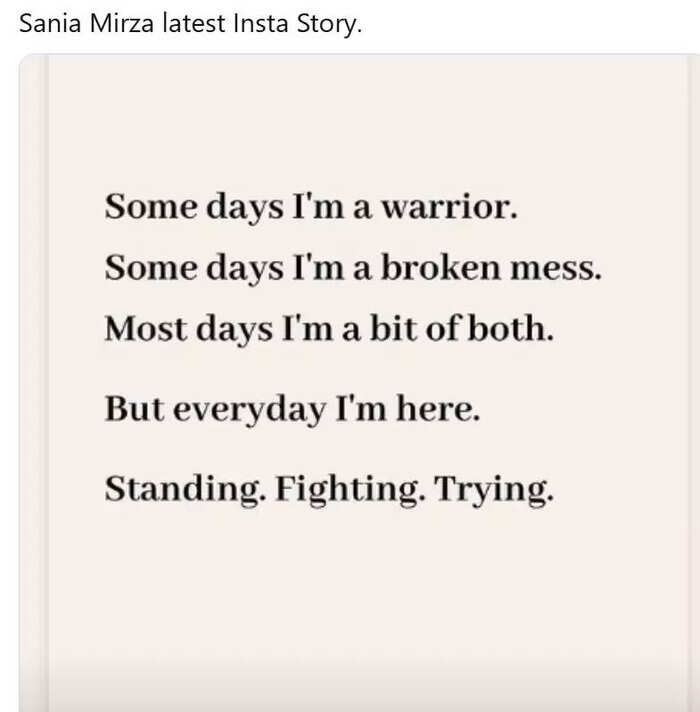
Task: Click the words 'broken mess' in the quote
Action: [491, 267]
